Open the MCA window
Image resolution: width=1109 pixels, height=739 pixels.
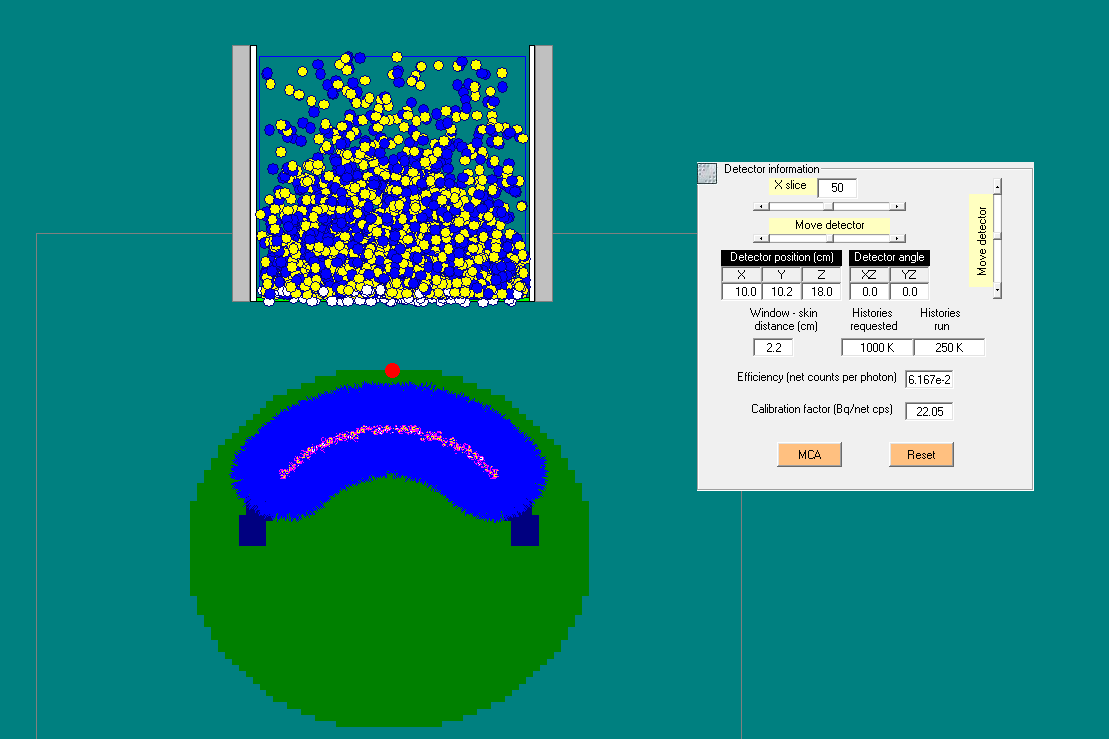[x=809, y=454]
